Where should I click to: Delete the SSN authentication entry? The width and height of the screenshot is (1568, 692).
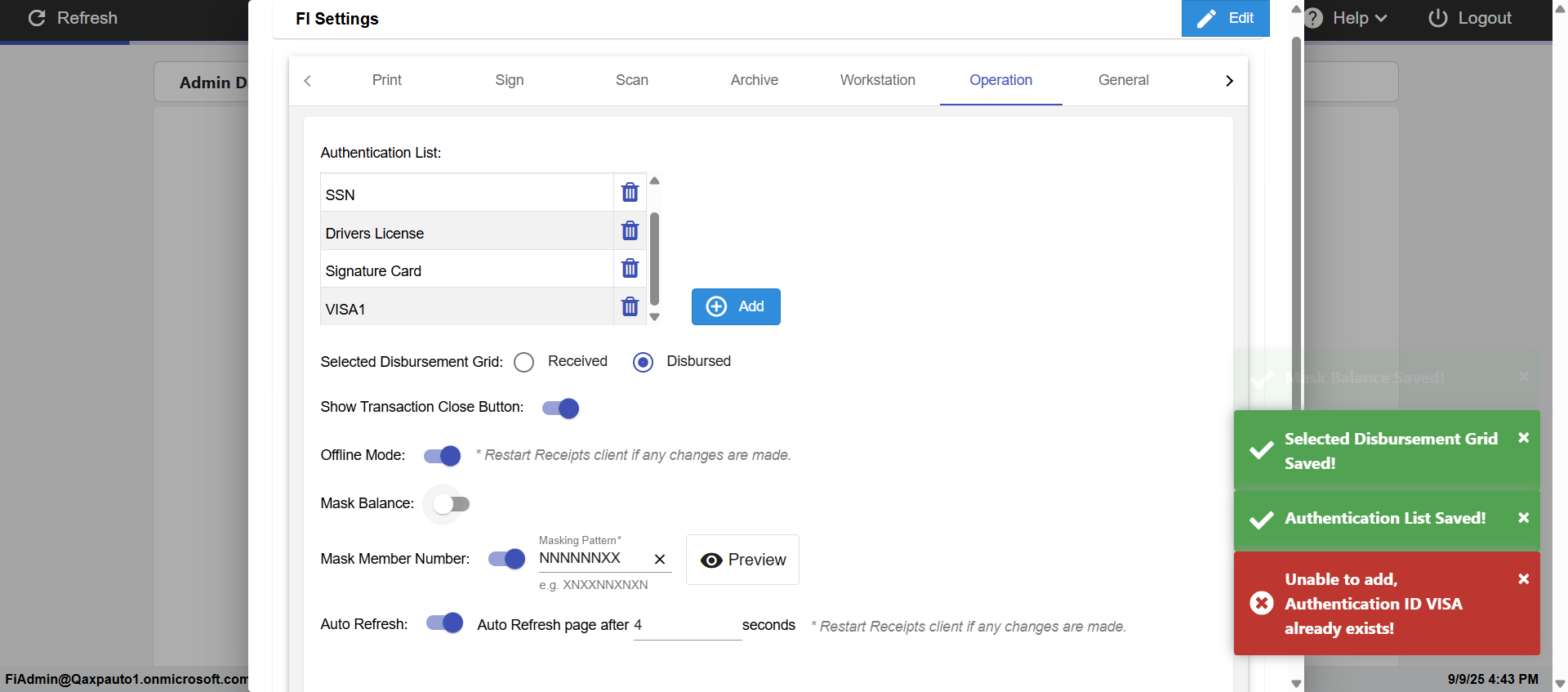click(x=630, y=193)
